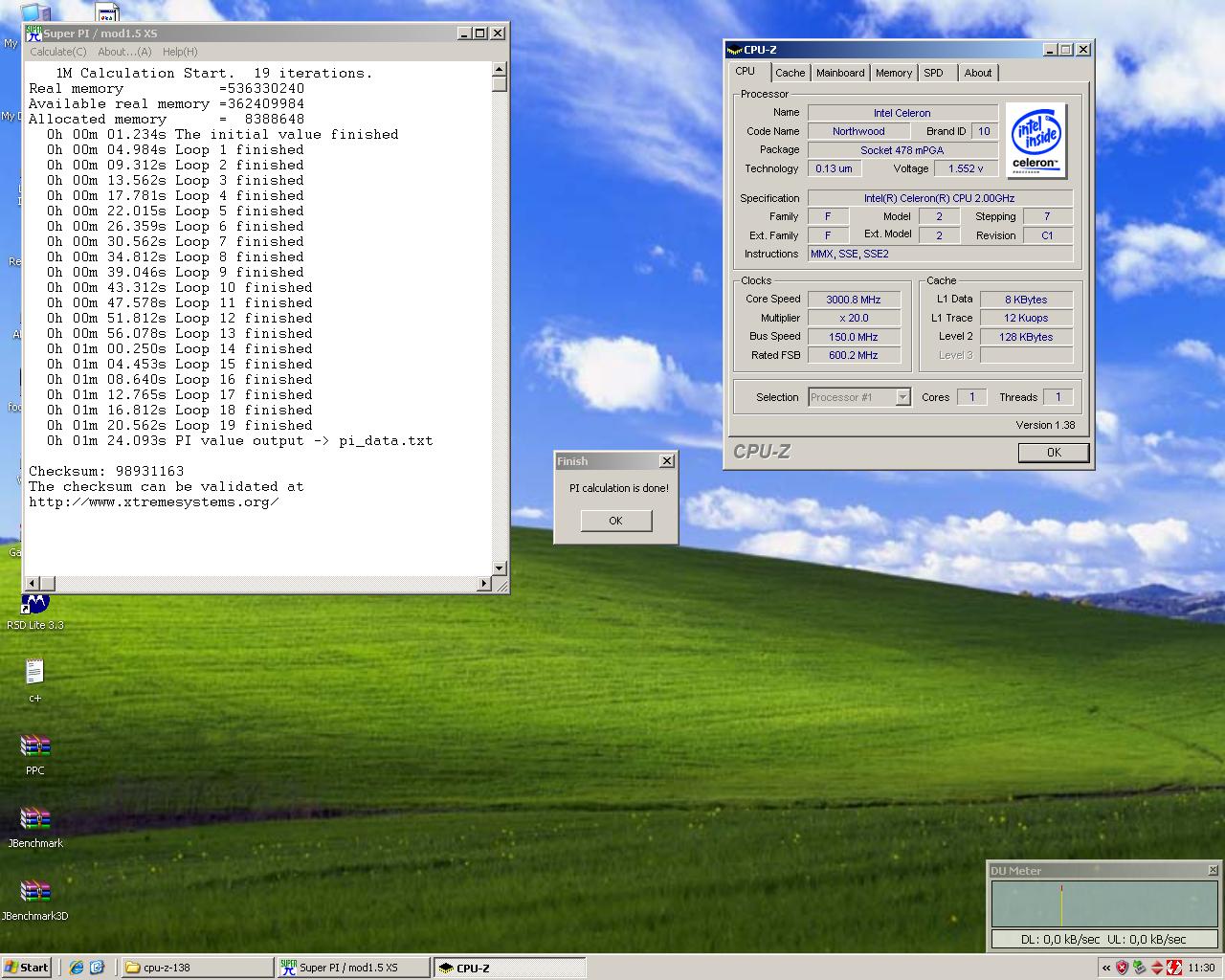Click the Level 2 128 KBytes field
The image size is (1225, 980).
pos(1026,337)
